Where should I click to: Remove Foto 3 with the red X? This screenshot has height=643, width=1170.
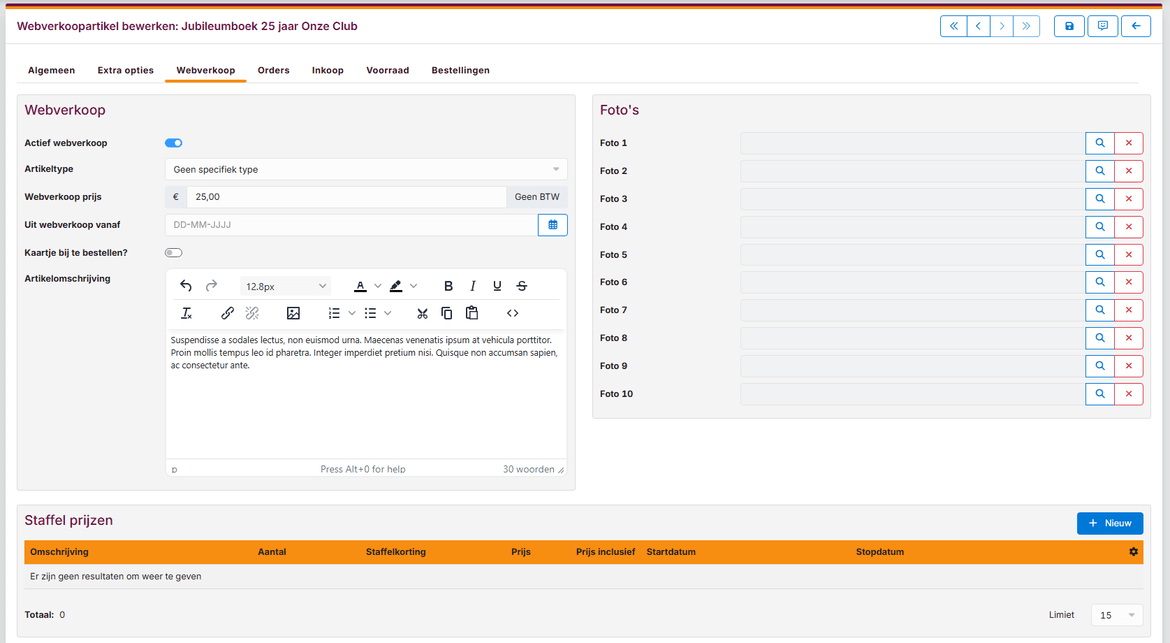1128,199
